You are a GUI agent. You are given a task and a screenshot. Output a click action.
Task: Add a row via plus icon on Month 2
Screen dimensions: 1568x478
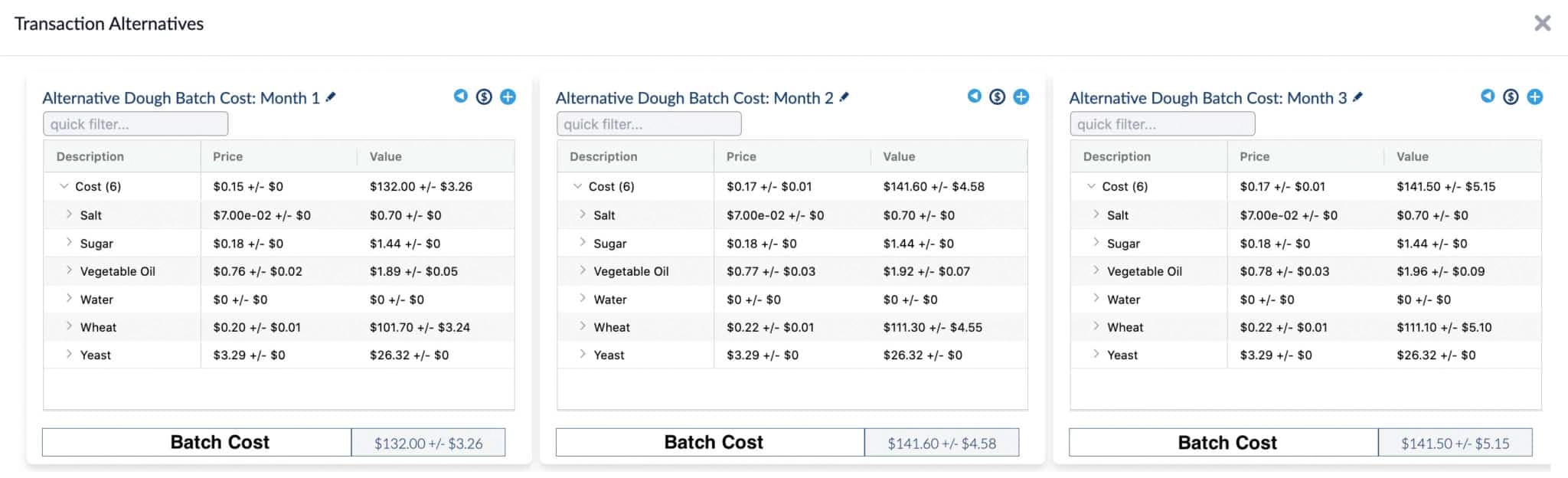tap(1021, 97)
